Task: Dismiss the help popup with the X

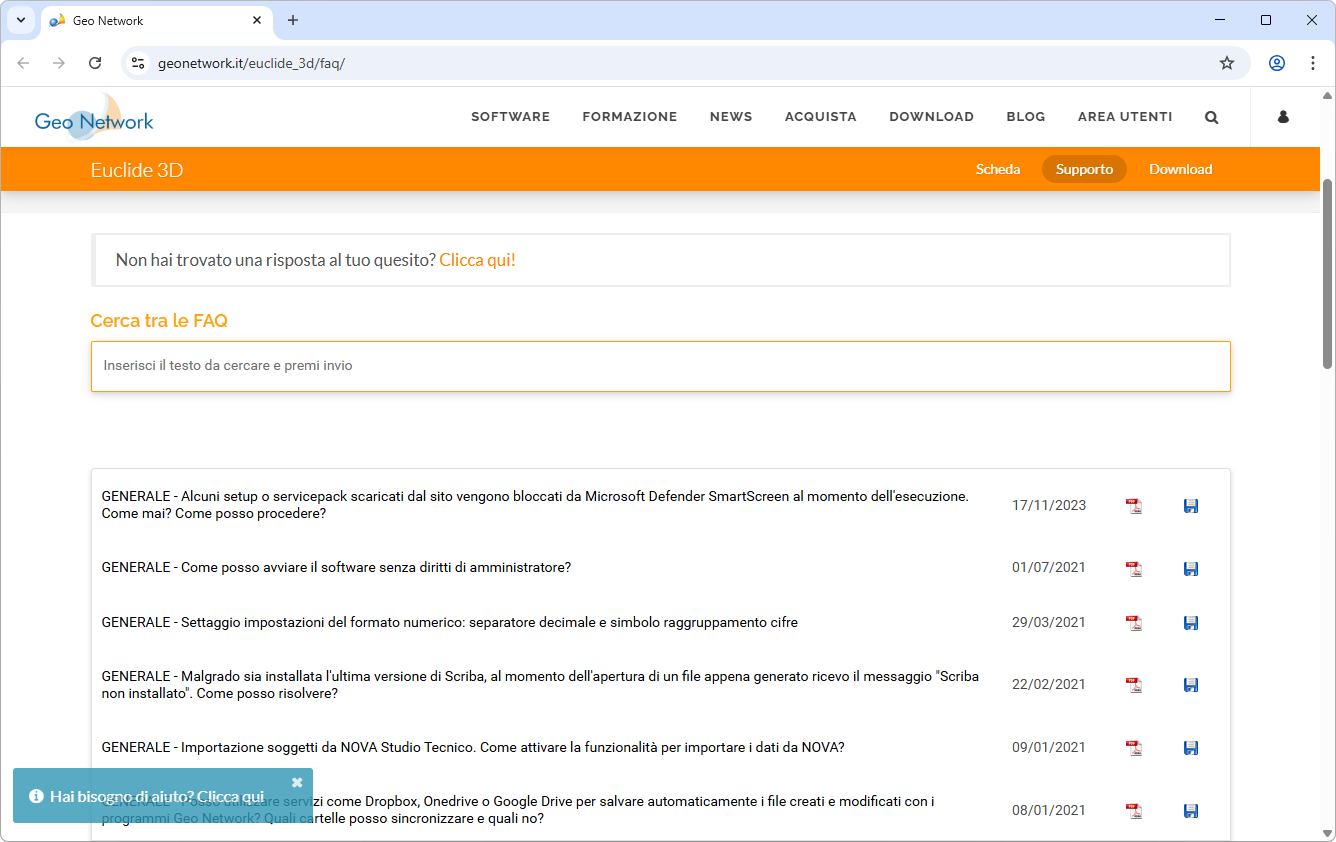Action: click(297, 782)
